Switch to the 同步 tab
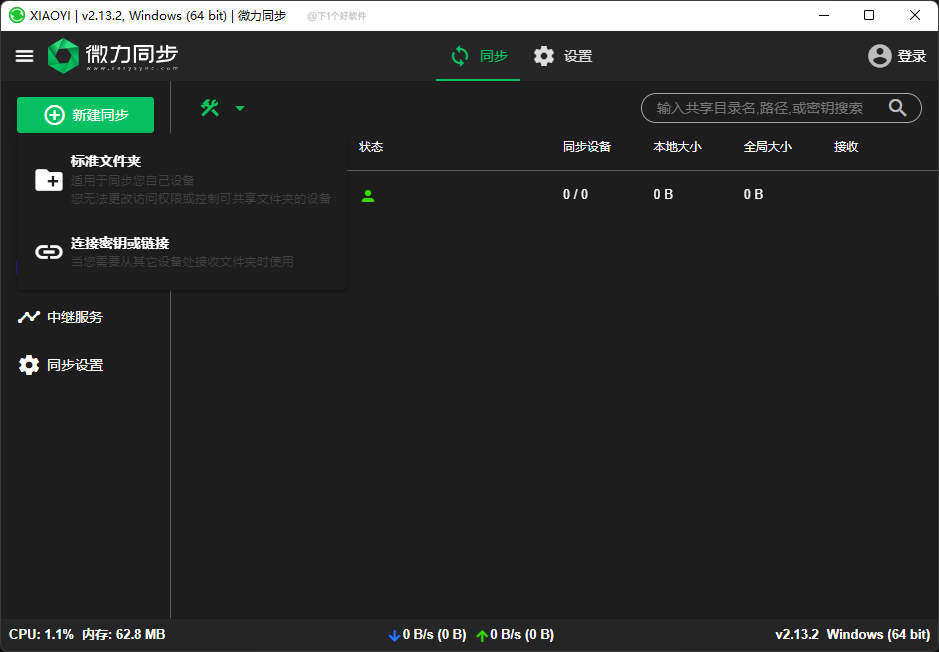The width and height of the screenshot is (939, 652). coord(478,56)
